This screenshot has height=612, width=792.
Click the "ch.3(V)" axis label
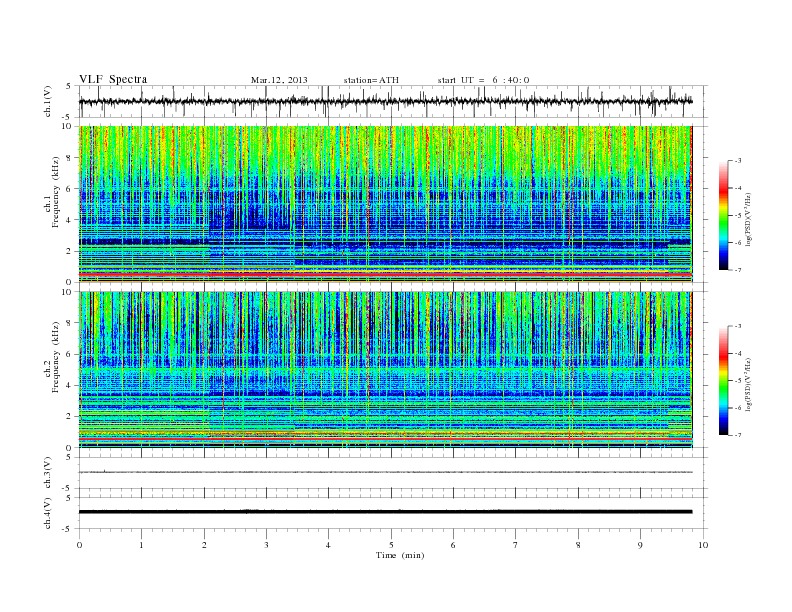(x=48, y=473)
